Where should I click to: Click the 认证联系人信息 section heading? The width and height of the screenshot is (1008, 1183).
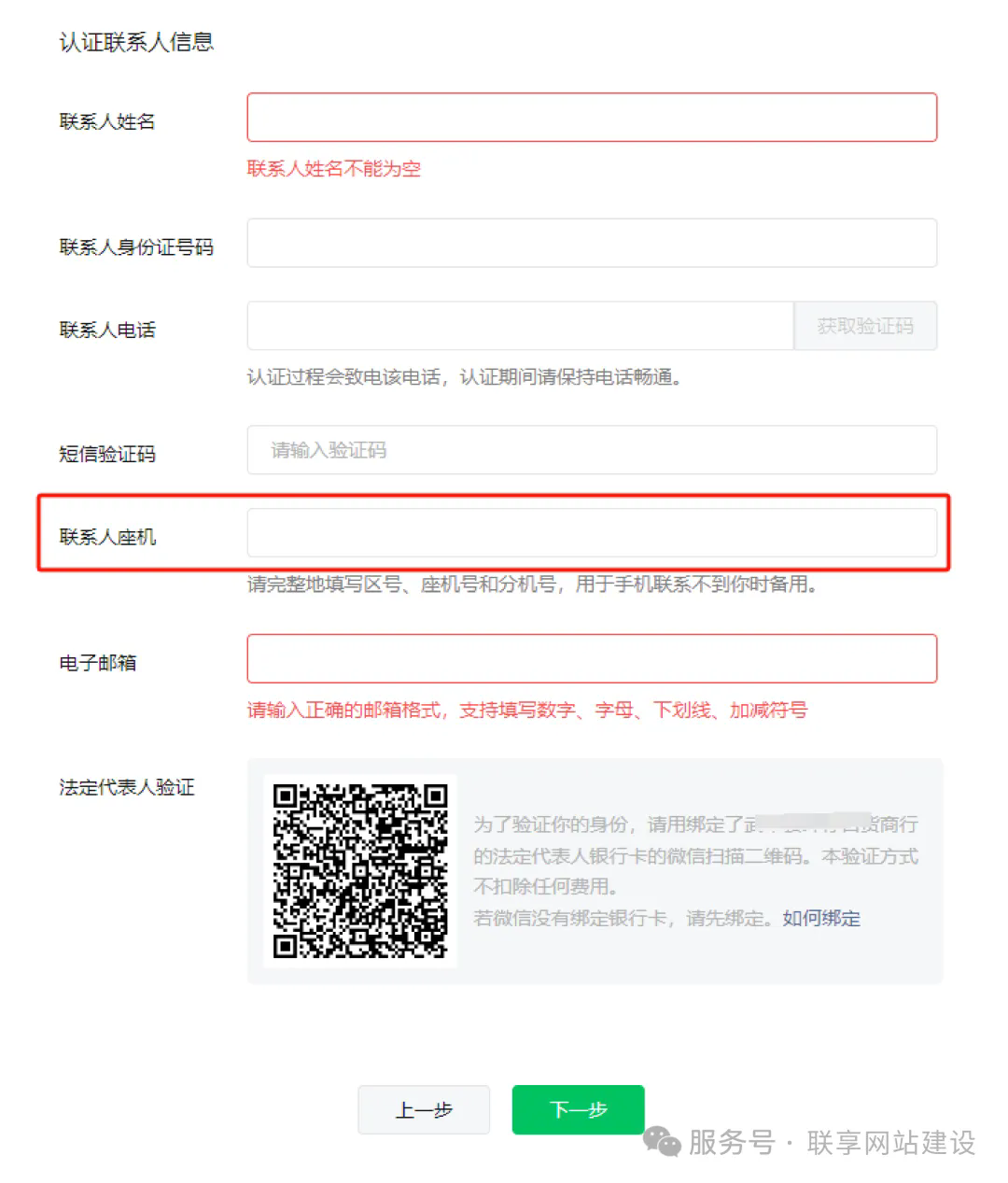click(x=136, y=42)
